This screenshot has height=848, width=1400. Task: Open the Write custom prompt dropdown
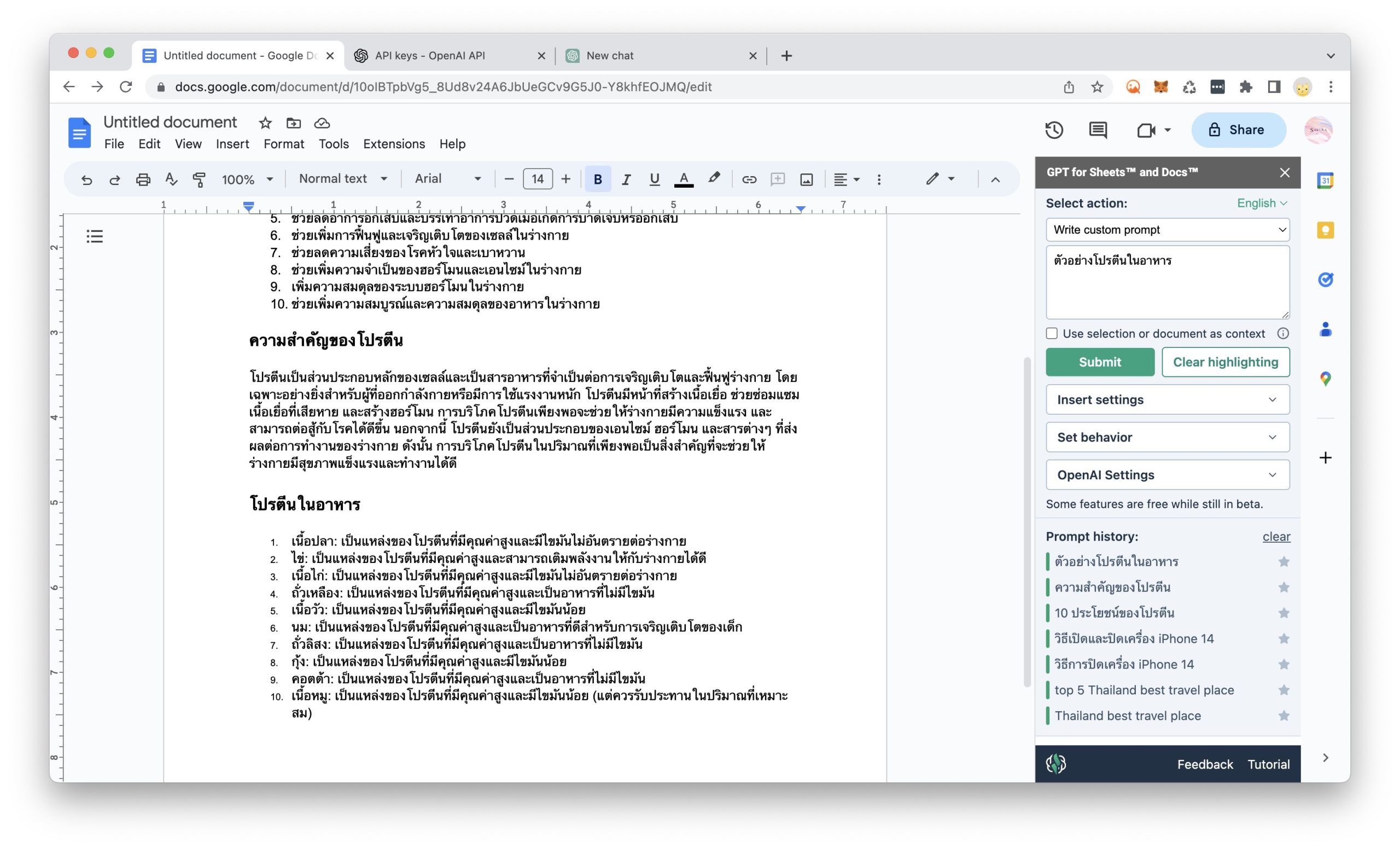1167,230
